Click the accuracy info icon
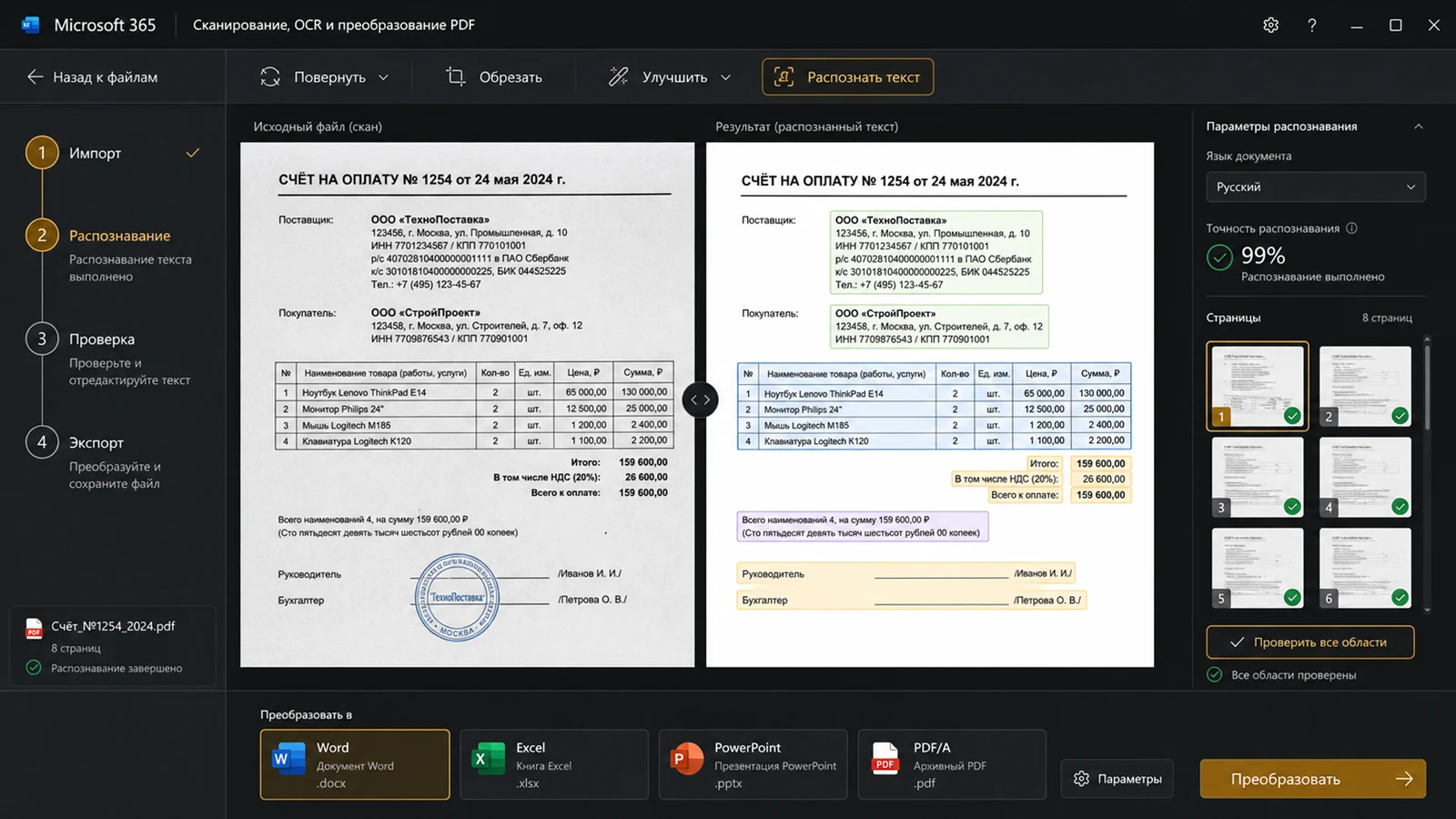 point(1351,228)
